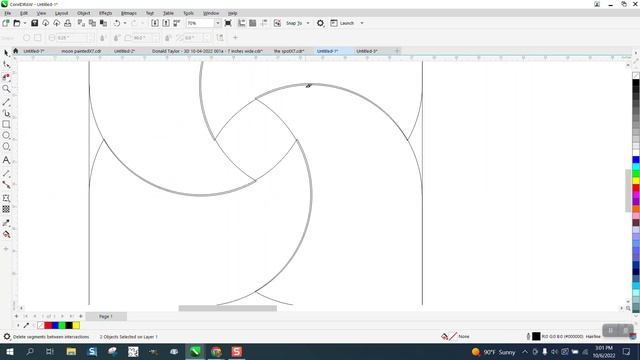Select the Pick tool
This screenshot has height=360, width=640.
(x=6, y=53)
